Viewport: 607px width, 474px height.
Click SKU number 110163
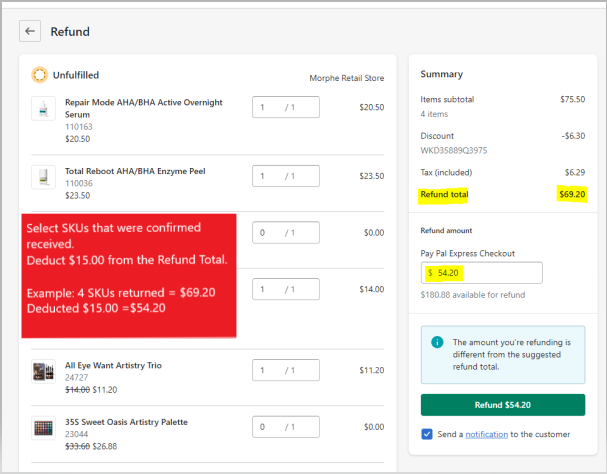tap(79, 127)
